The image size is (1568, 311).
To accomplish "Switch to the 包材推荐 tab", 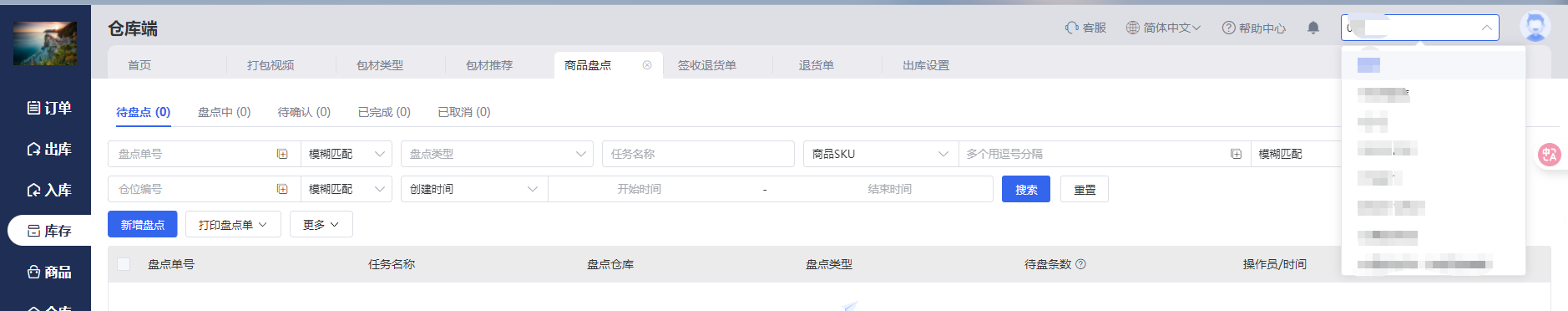I will (489, 65).
